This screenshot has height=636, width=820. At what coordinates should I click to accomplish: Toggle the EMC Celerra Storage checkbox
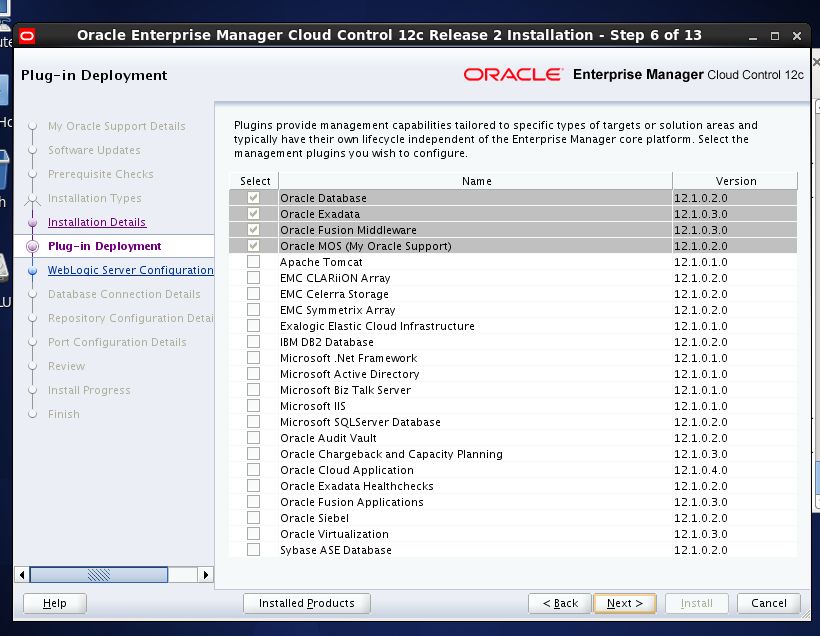pyautogui.click(x=254, y=294)
